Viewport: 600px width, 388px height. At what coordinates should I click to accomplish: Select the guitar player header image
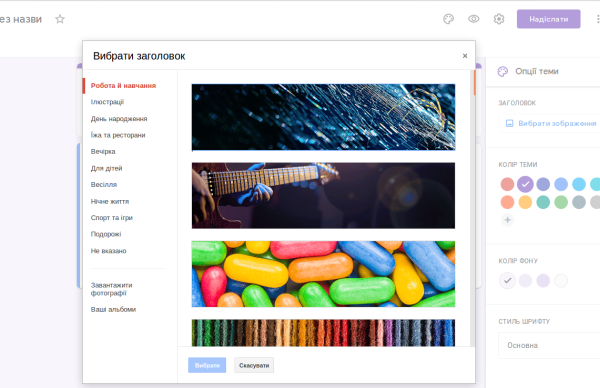click(323, 196)
